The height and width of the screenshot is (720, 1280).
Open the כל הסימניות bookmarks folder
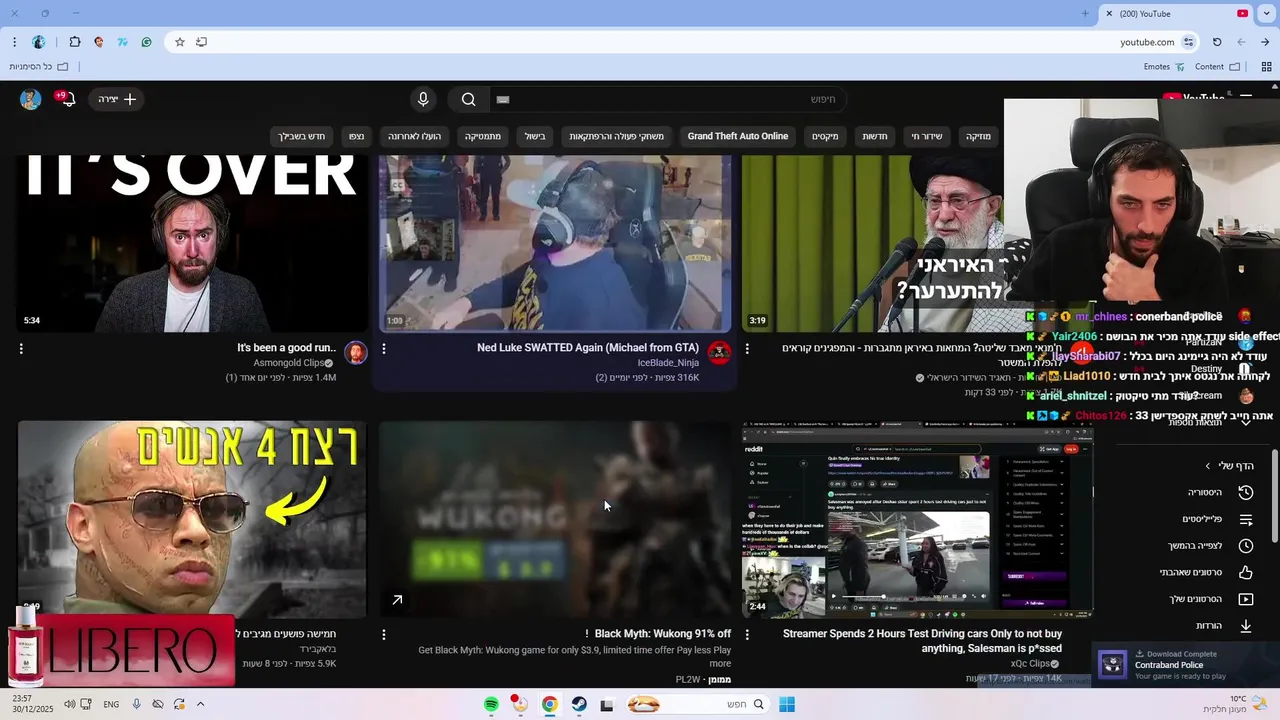38,67
